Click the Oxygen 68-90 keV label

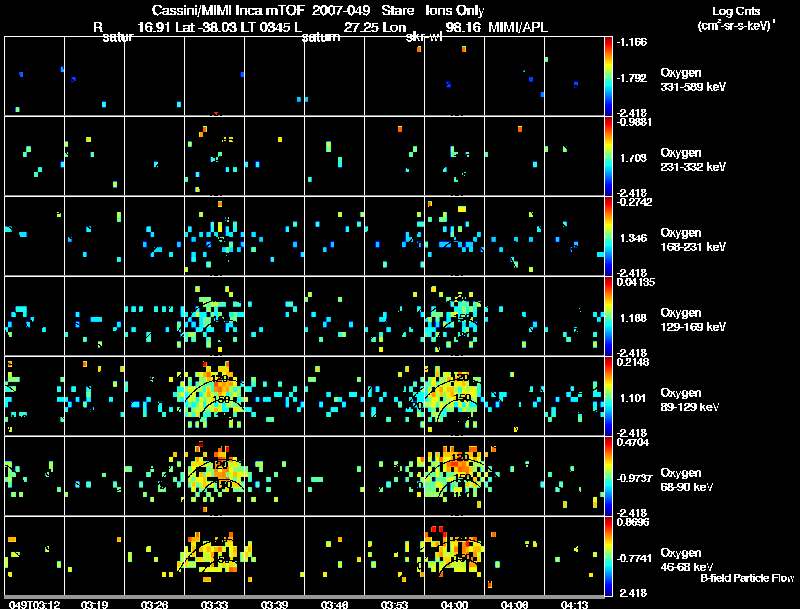coord(687,480)
